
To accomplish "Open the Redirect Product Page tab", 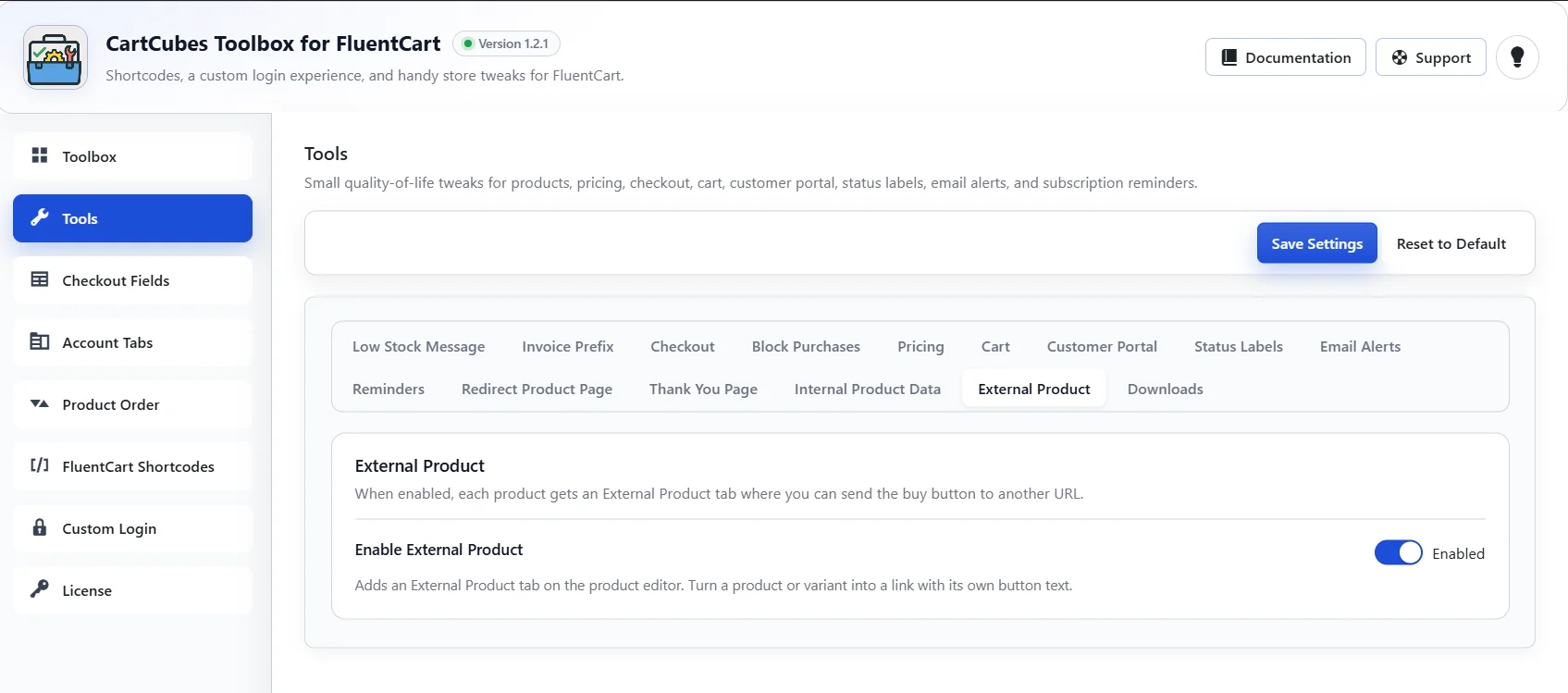I will [x=537, y=389].
